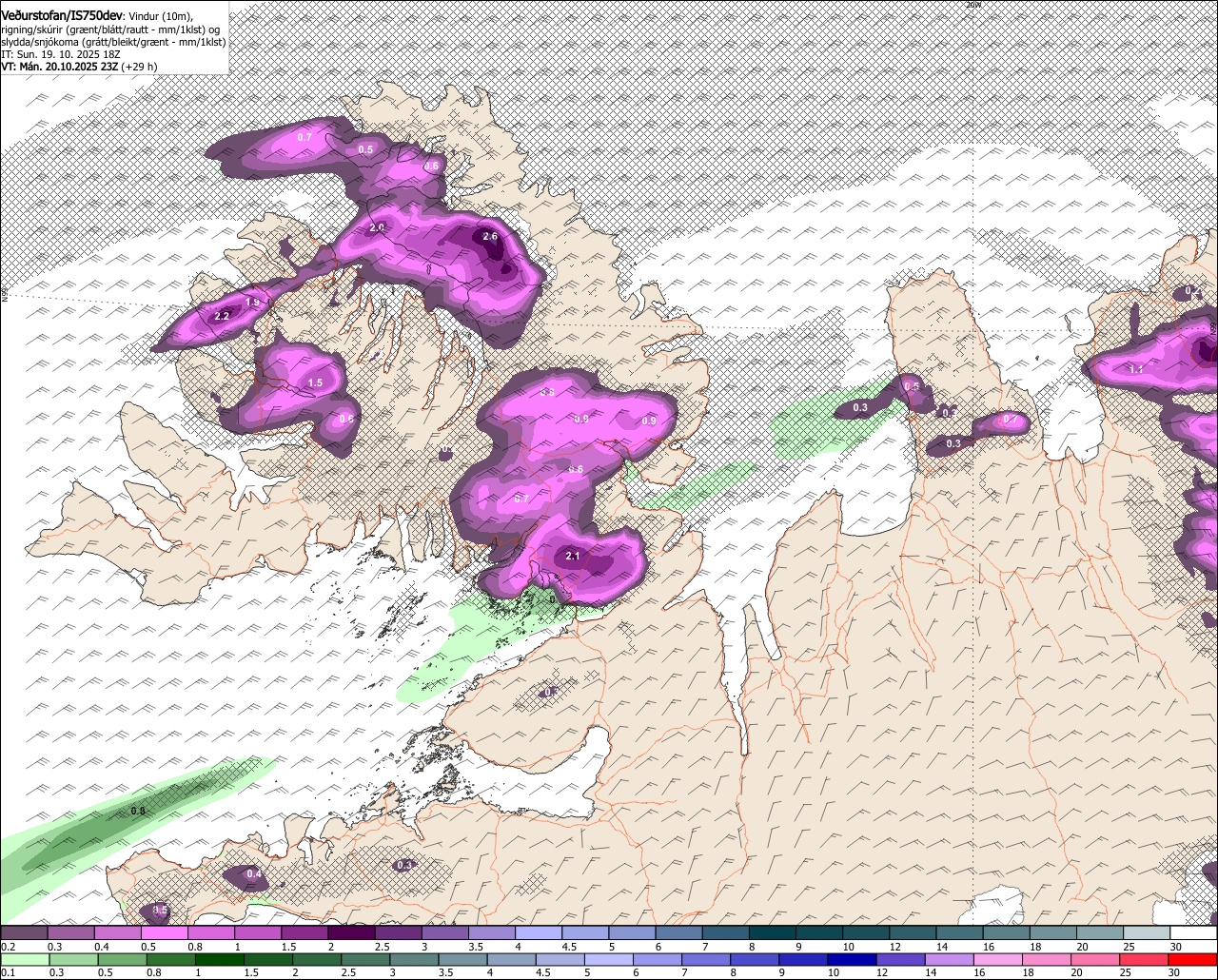The height and width of the screenshot is (980, 1218).
Task: Select the 2.0 value label on the map
Action: (377, 227)
